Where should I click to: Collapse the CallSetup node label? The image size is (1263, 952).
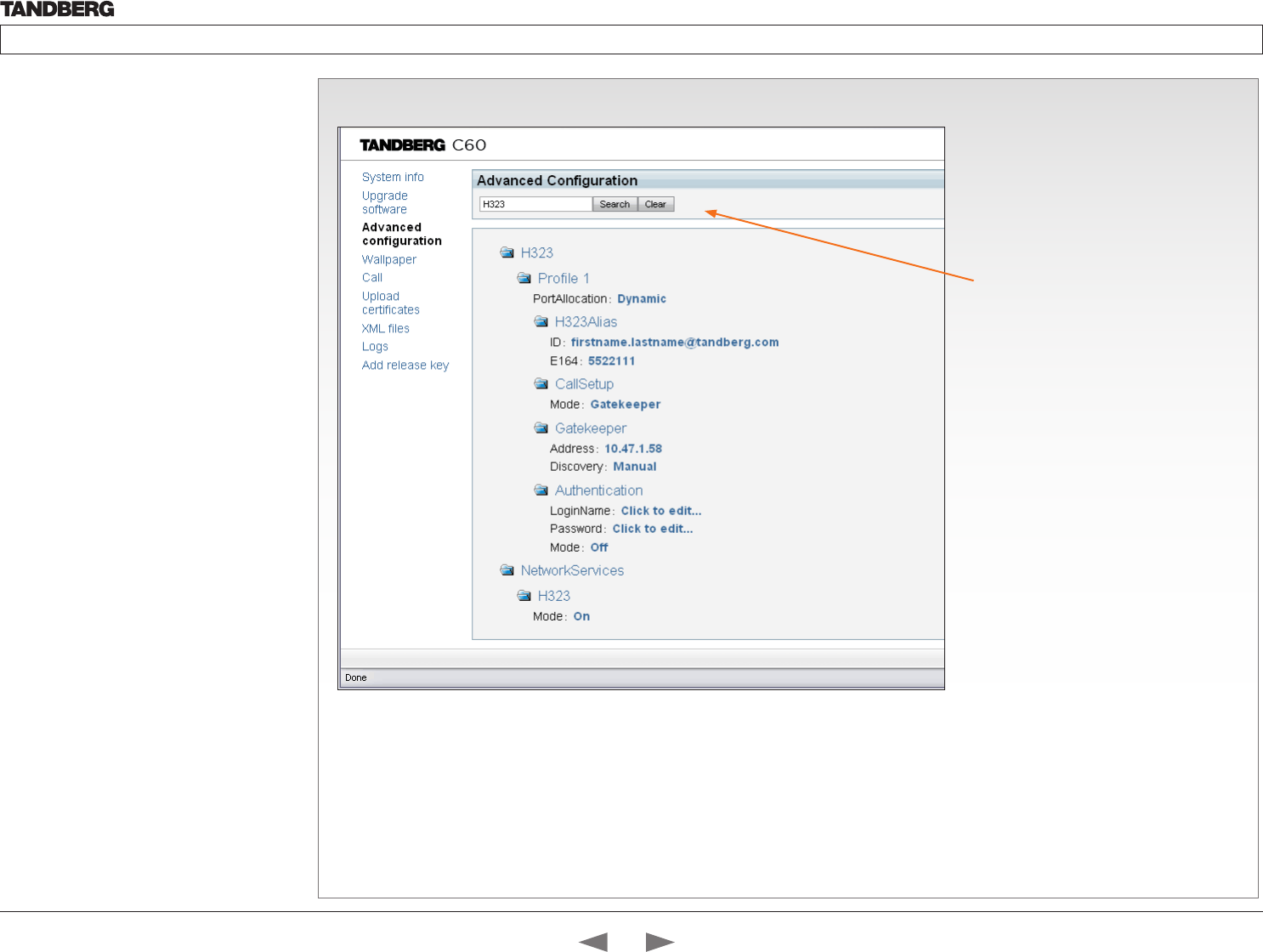585,384
